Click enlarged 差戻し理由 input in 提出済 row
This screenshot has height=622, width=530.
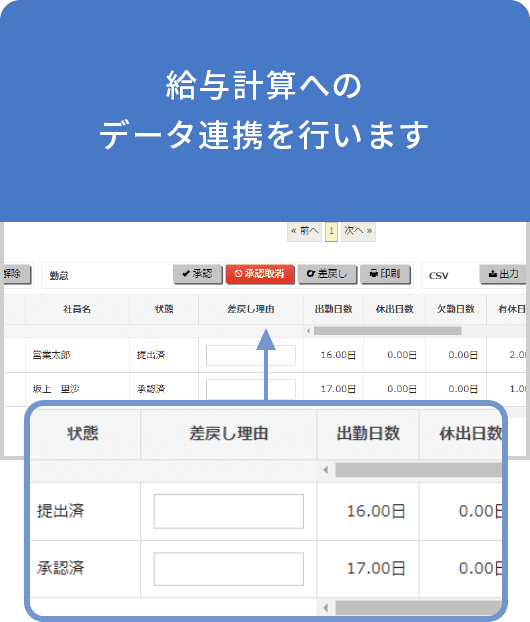click(x=229, y=511)
